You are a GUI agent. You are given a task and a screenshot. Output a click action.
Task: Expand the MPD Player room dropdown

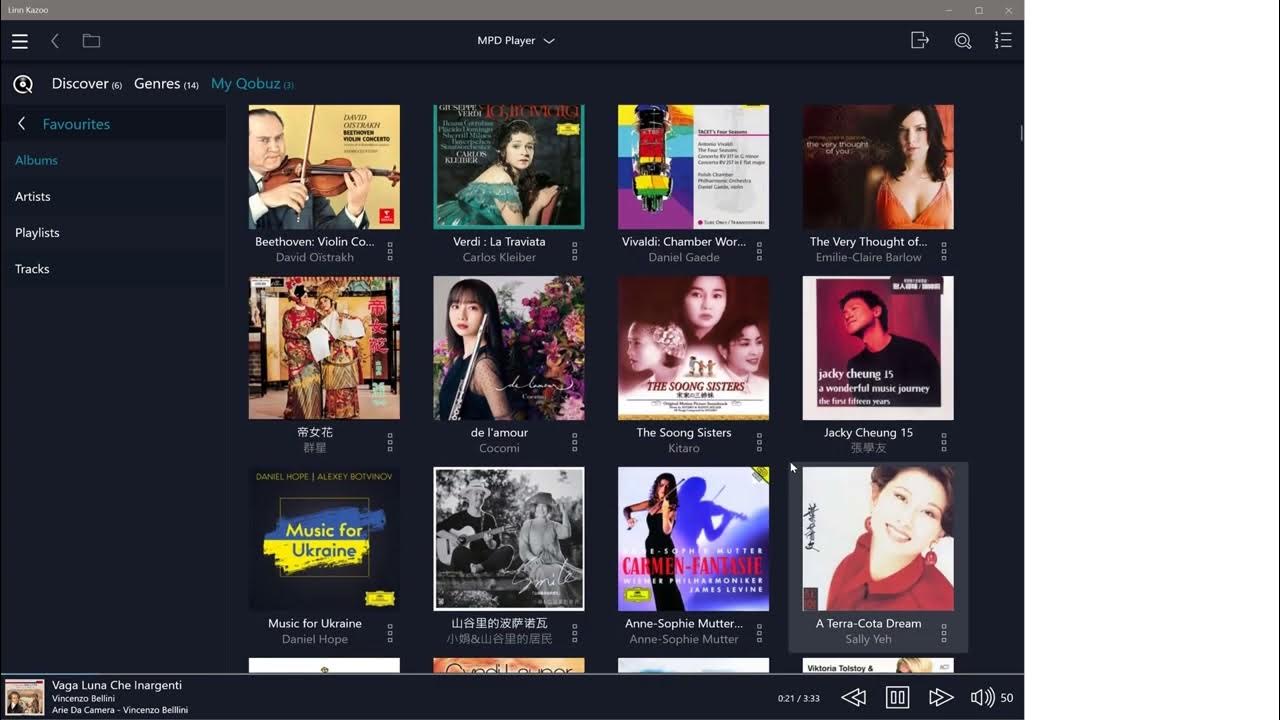[x=516, y=41]
